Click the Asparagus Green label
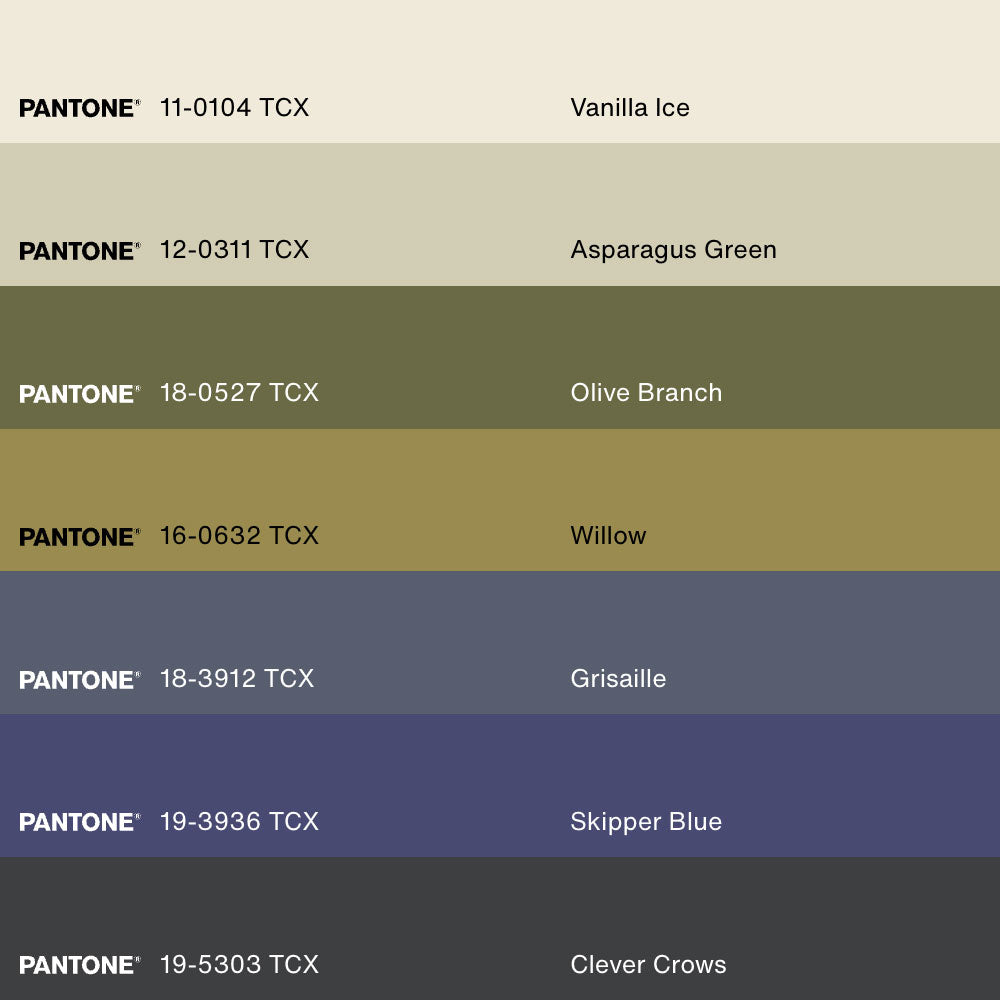The image size is (1000, 1000). [673, 250]
